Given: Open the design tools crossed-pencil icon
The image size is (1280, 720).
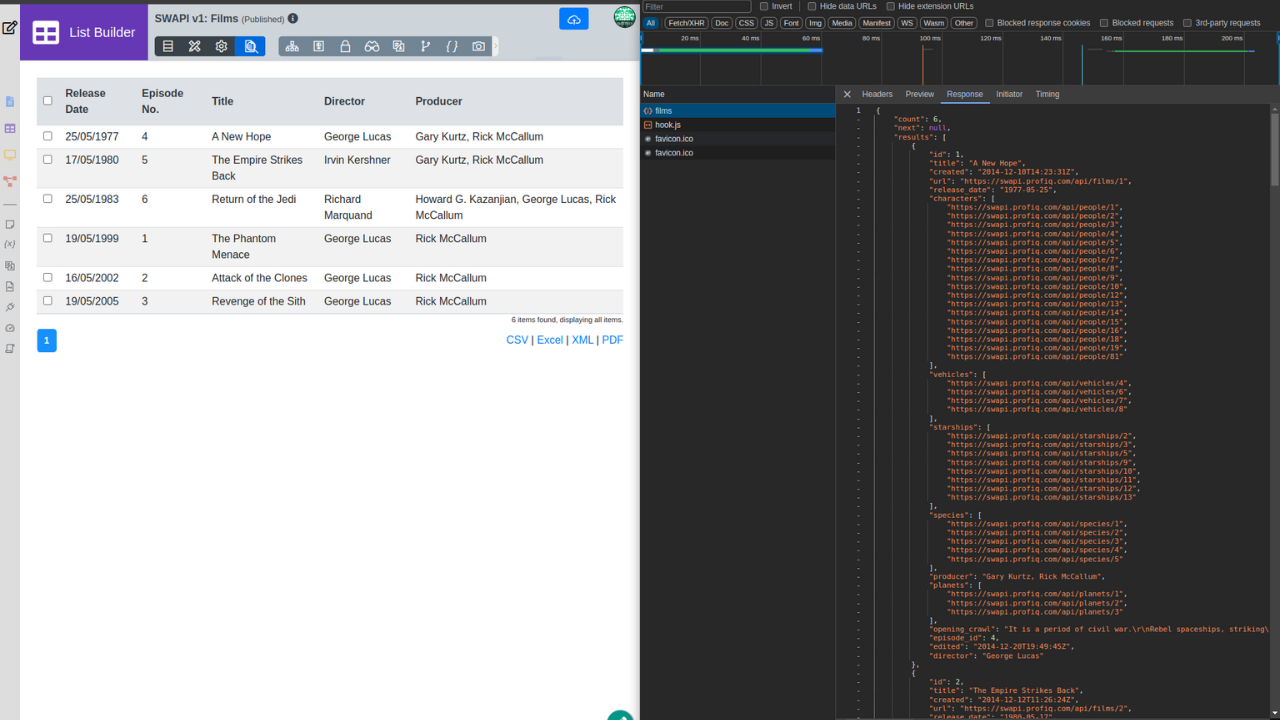Looking at the screenshot, I should (195, 46).
